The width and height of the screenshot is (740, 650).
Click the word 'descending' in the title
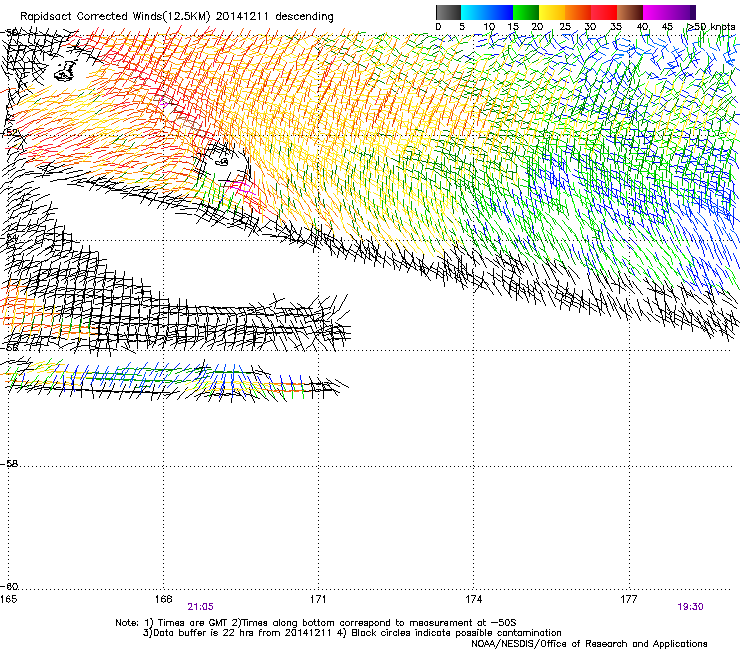[x=304, y=17]
